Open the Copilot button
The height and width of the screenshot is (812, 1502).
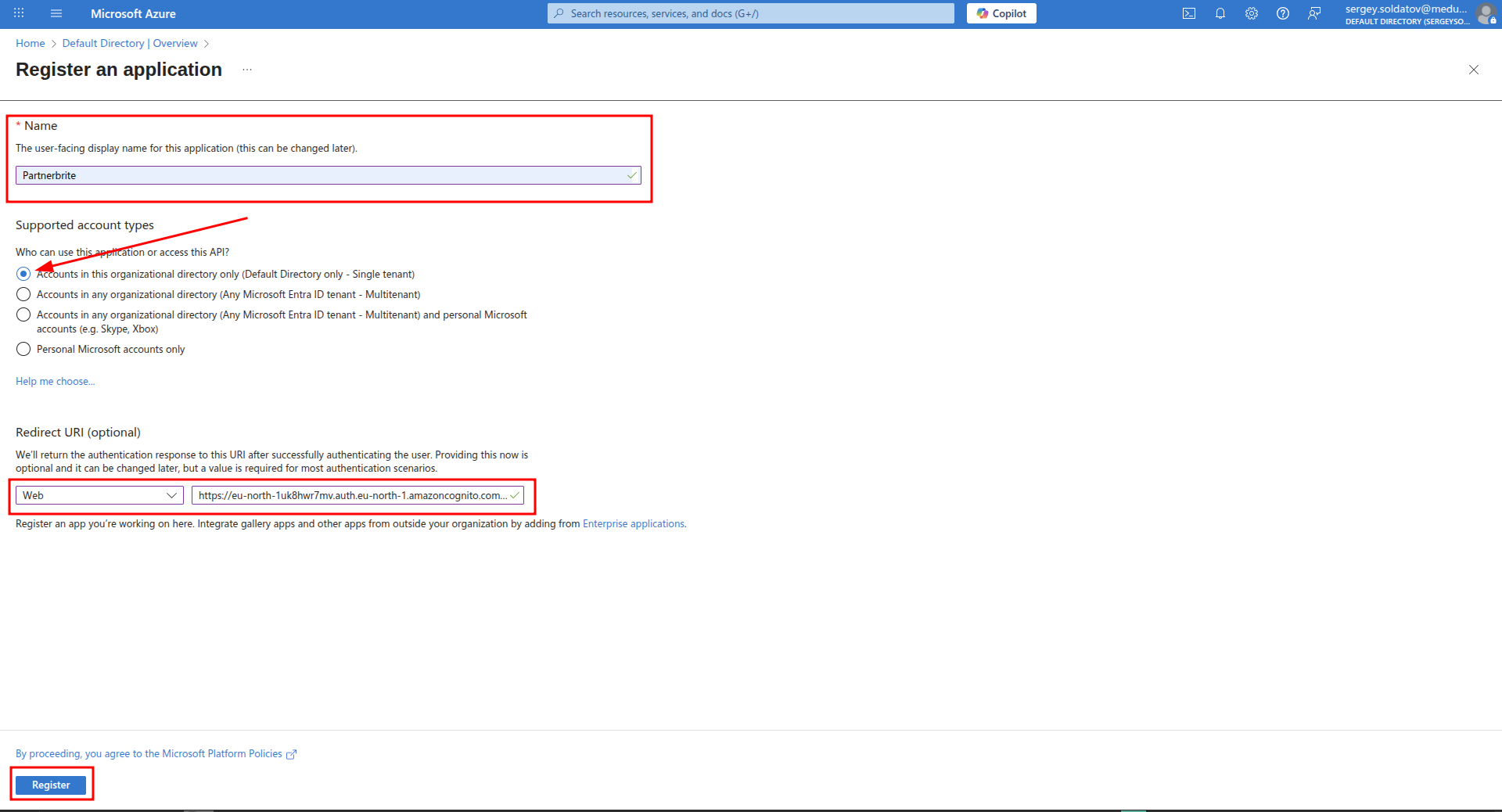[x=1001, y=13]
